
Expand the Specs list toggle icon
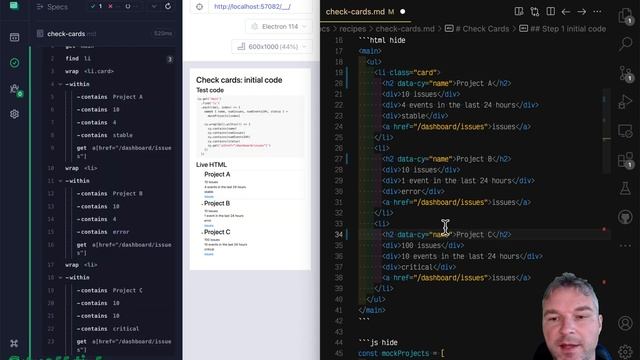click(x=40, y=7)
